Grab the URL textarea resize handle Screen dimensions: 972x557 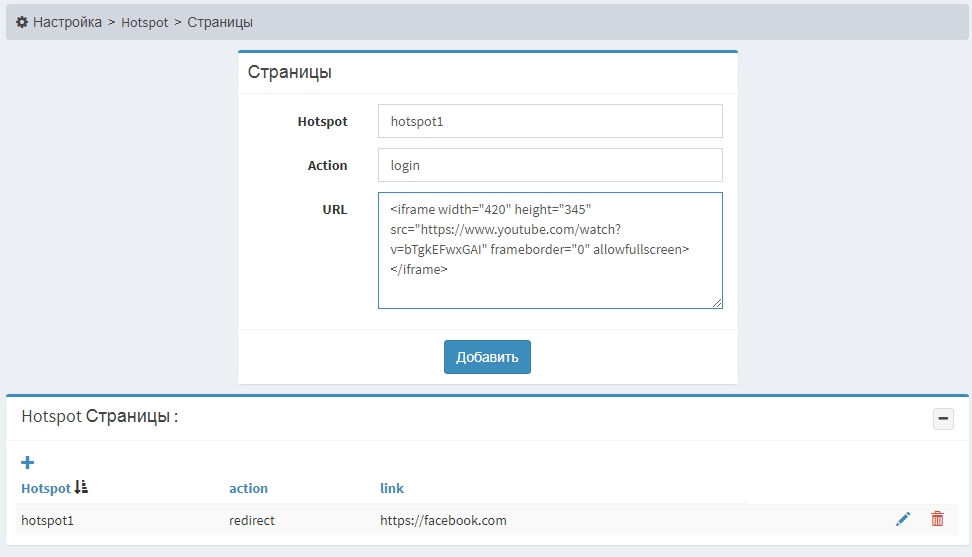(x=716, y=302)
